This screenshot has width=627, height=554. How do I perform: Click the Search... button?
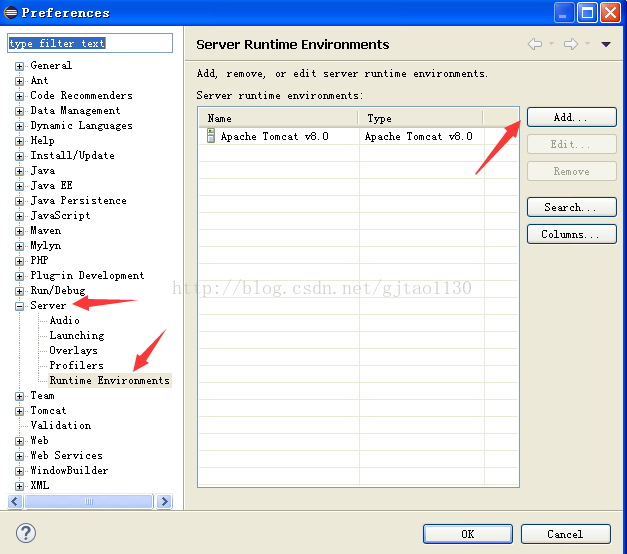click(571, 208)
